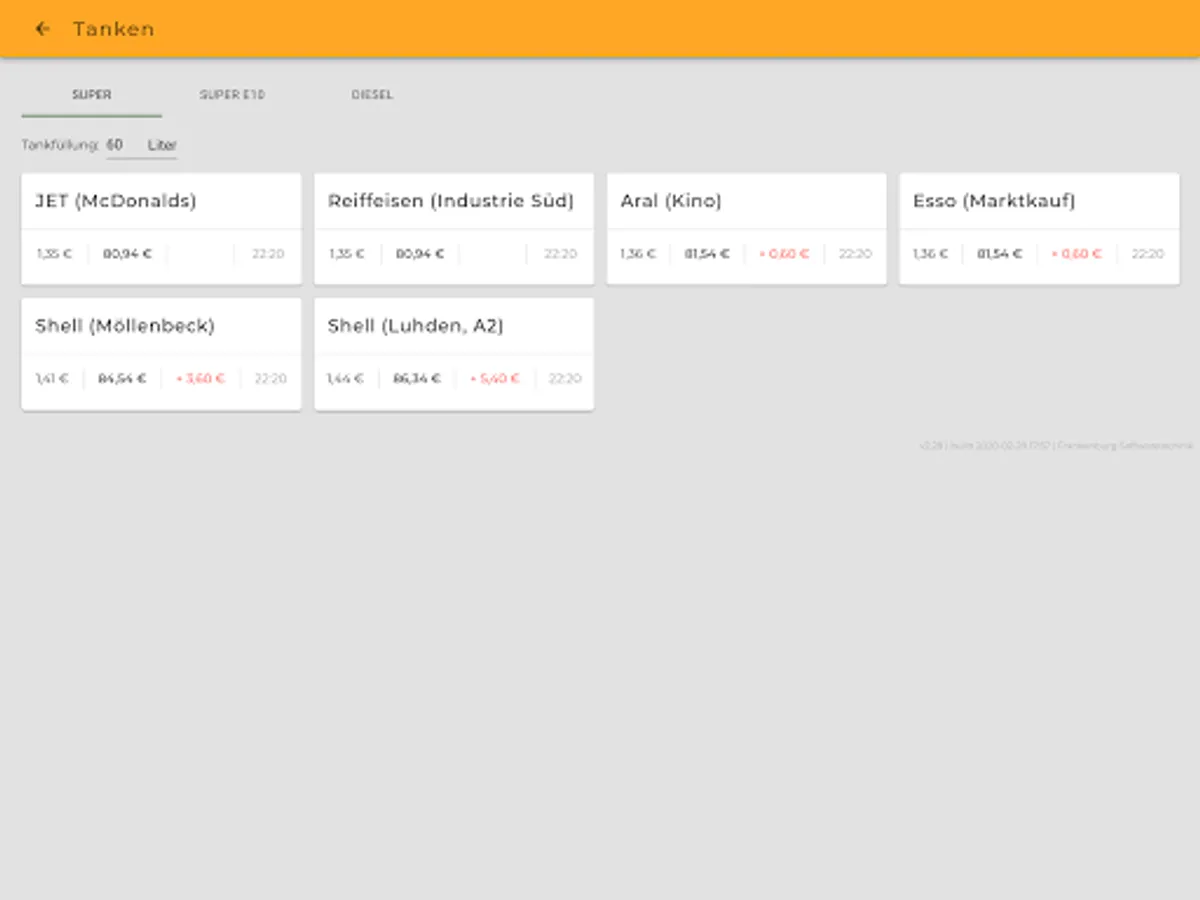Open the Shell (Luhden, A2) station card
The height and width of the screenshot is (900, 1200).
coord(454,354)
